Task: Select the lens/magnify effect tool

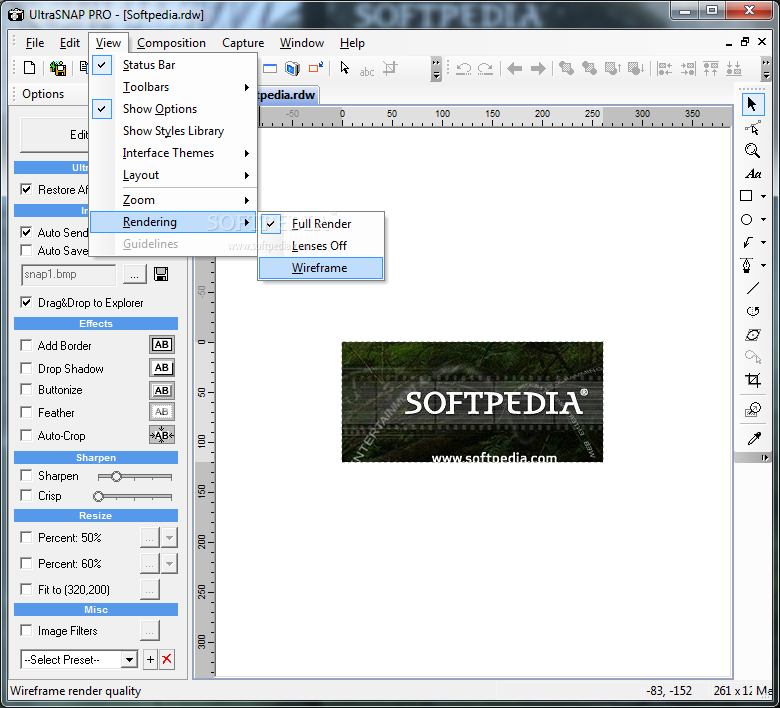Action: 753,409
